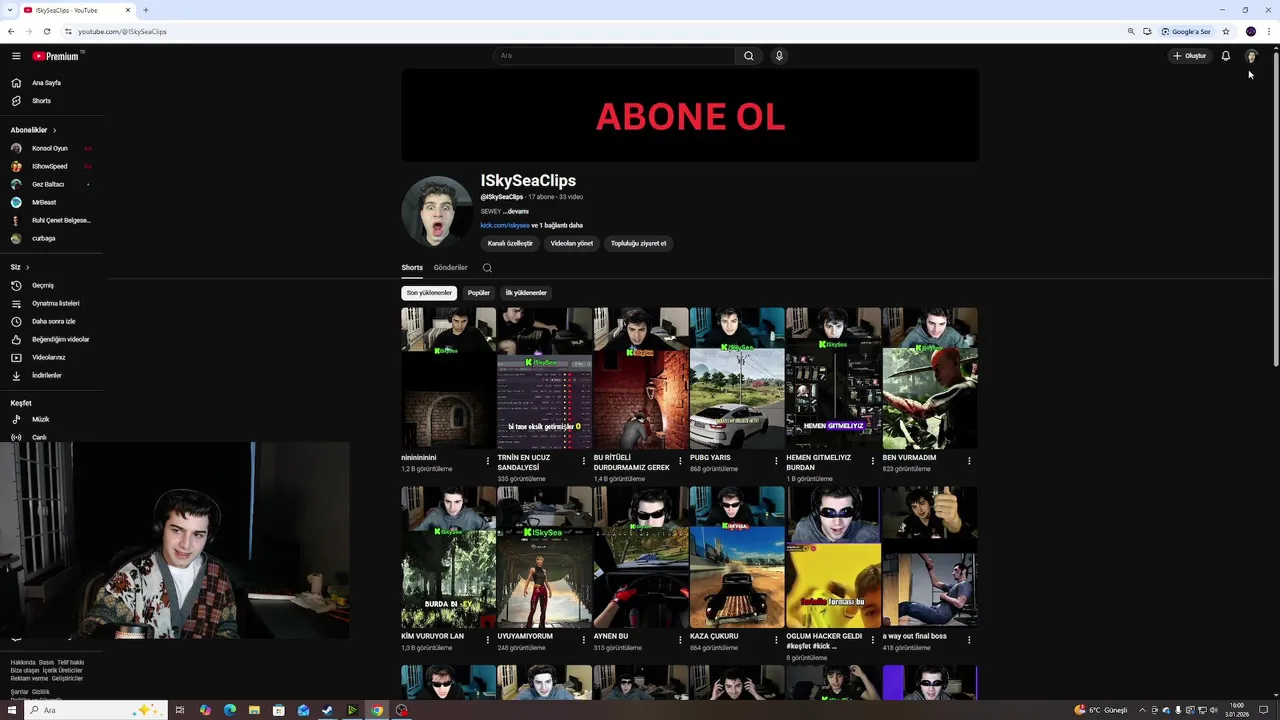
Task: Open HEMEN GITMELIYIZ BURDAN short thumbnail
Action: point(833,378)
